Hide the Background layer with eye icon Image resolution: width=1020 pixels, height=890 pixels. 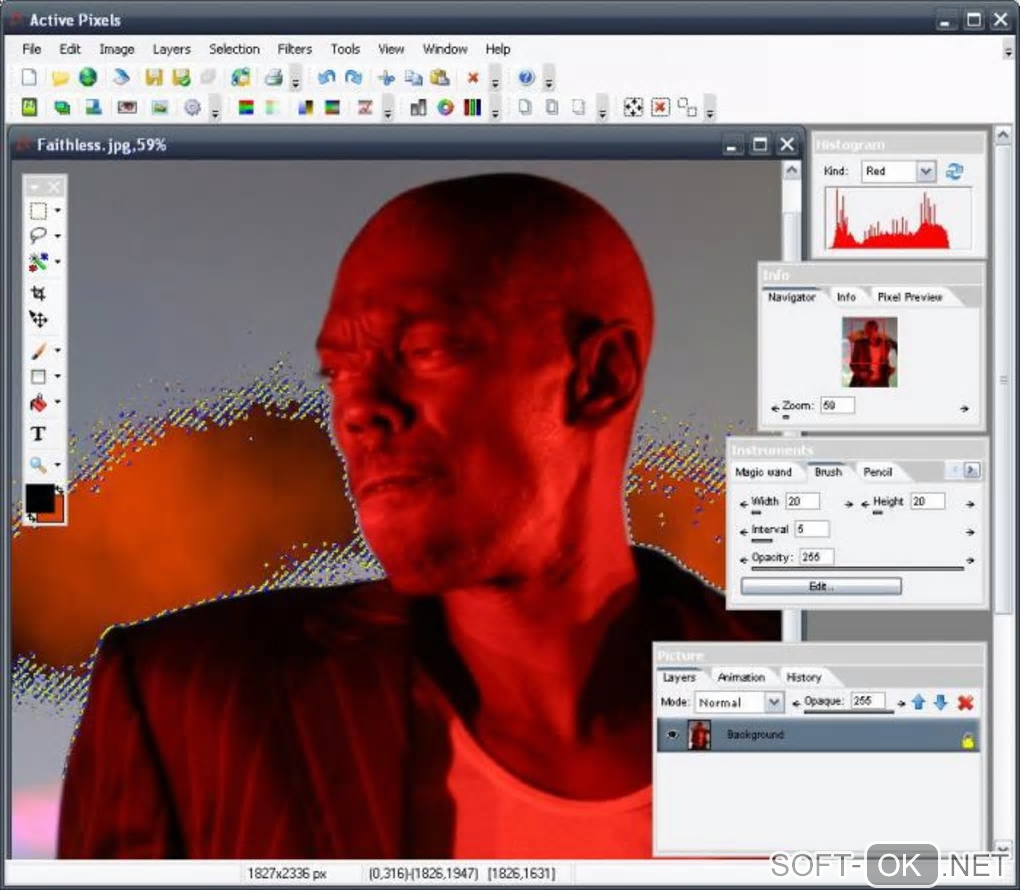[673, 735]
